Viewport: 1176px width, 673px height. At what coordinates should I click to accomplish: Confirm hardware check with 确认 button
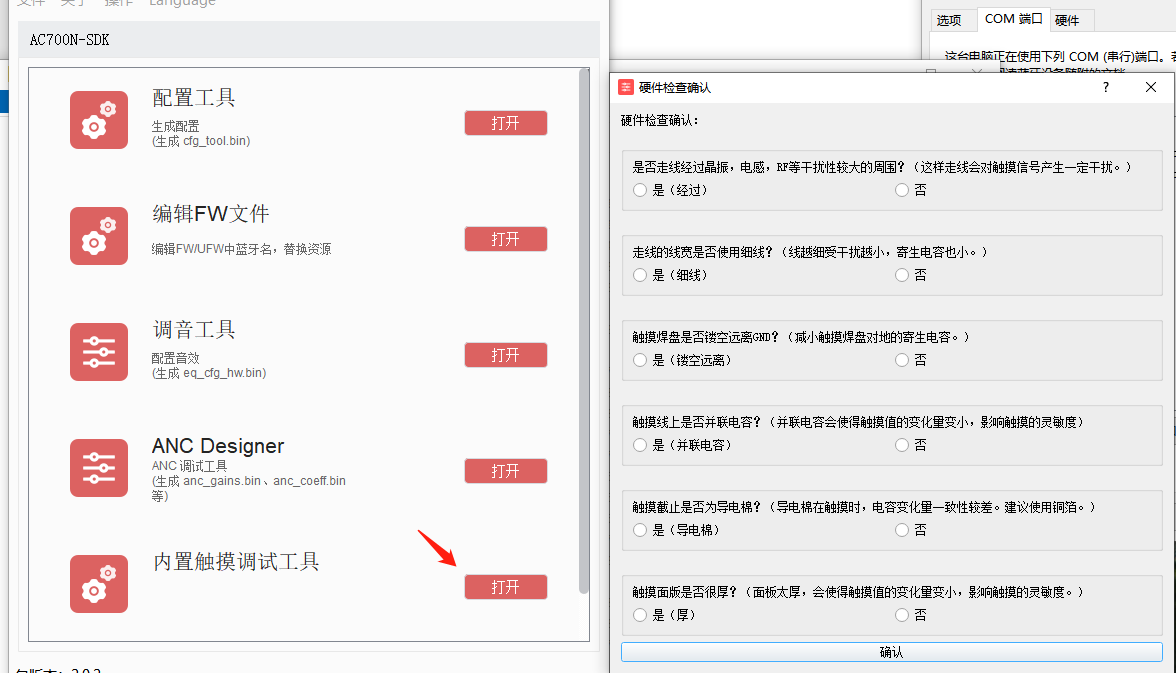(x=892, y=652)
